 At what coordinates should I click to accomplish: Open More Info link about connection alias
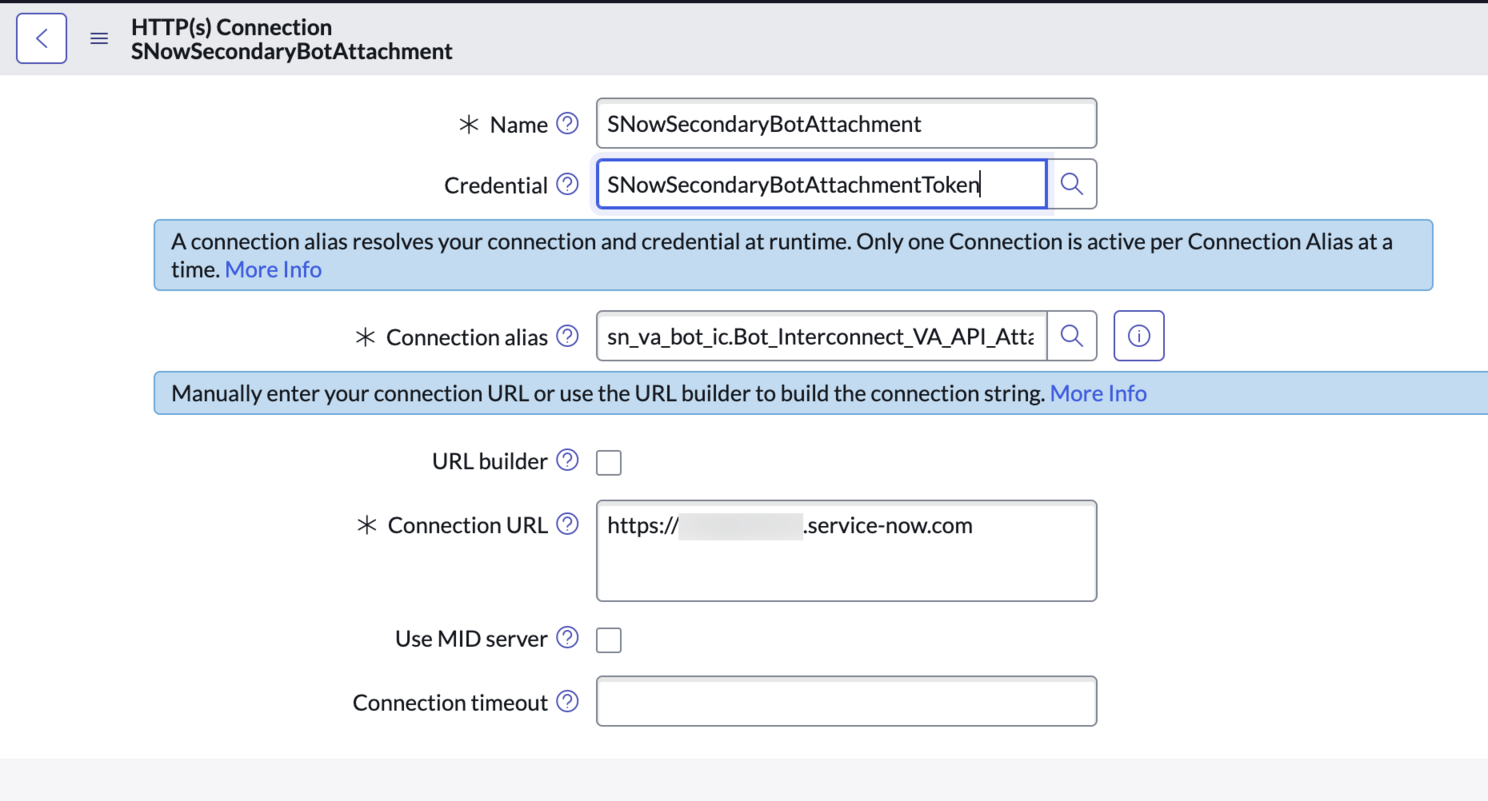[273, 270]
